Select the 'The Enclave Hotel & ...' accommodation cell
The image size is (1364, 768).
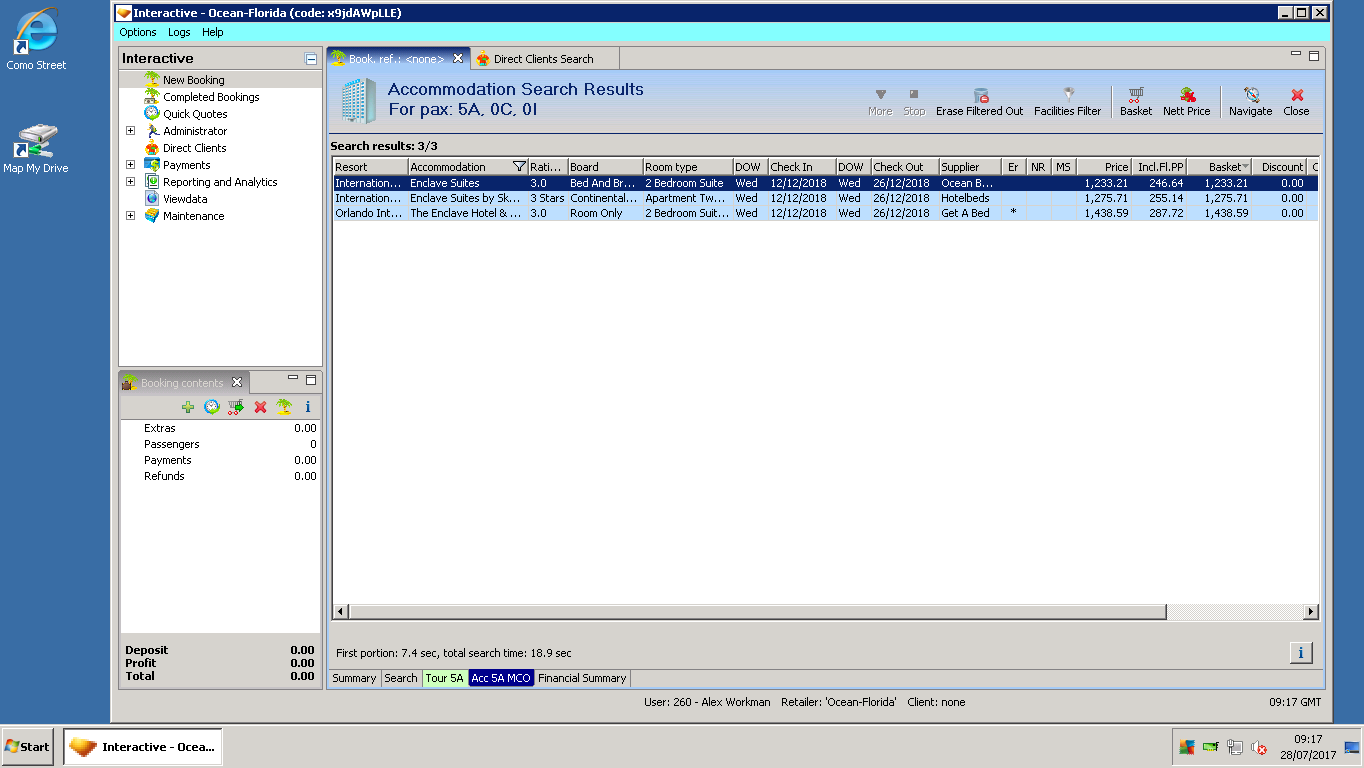tap(467, 213)
